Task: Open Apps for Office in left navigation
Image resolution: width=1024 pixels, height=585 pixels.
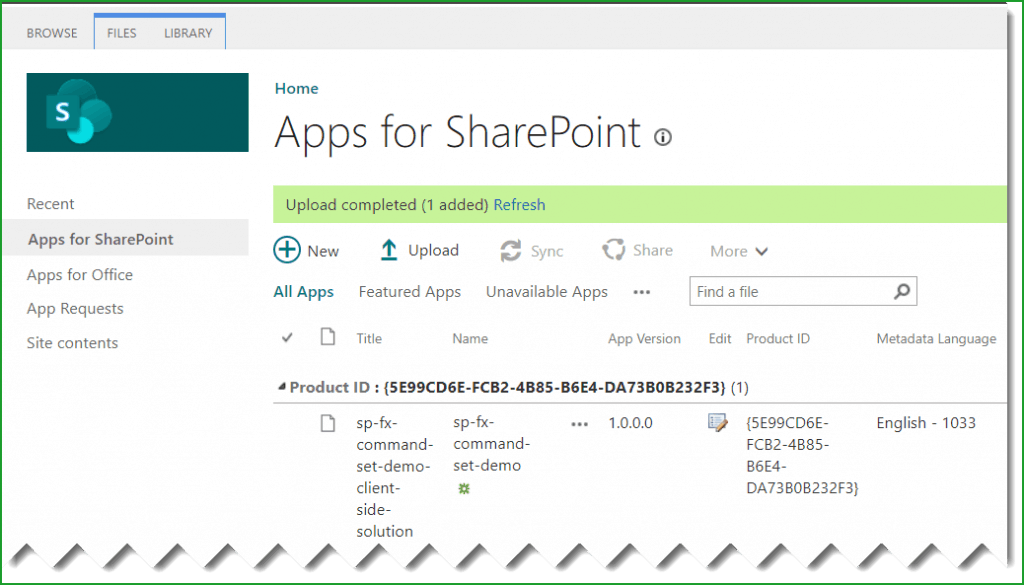Action: pos(80,275)
